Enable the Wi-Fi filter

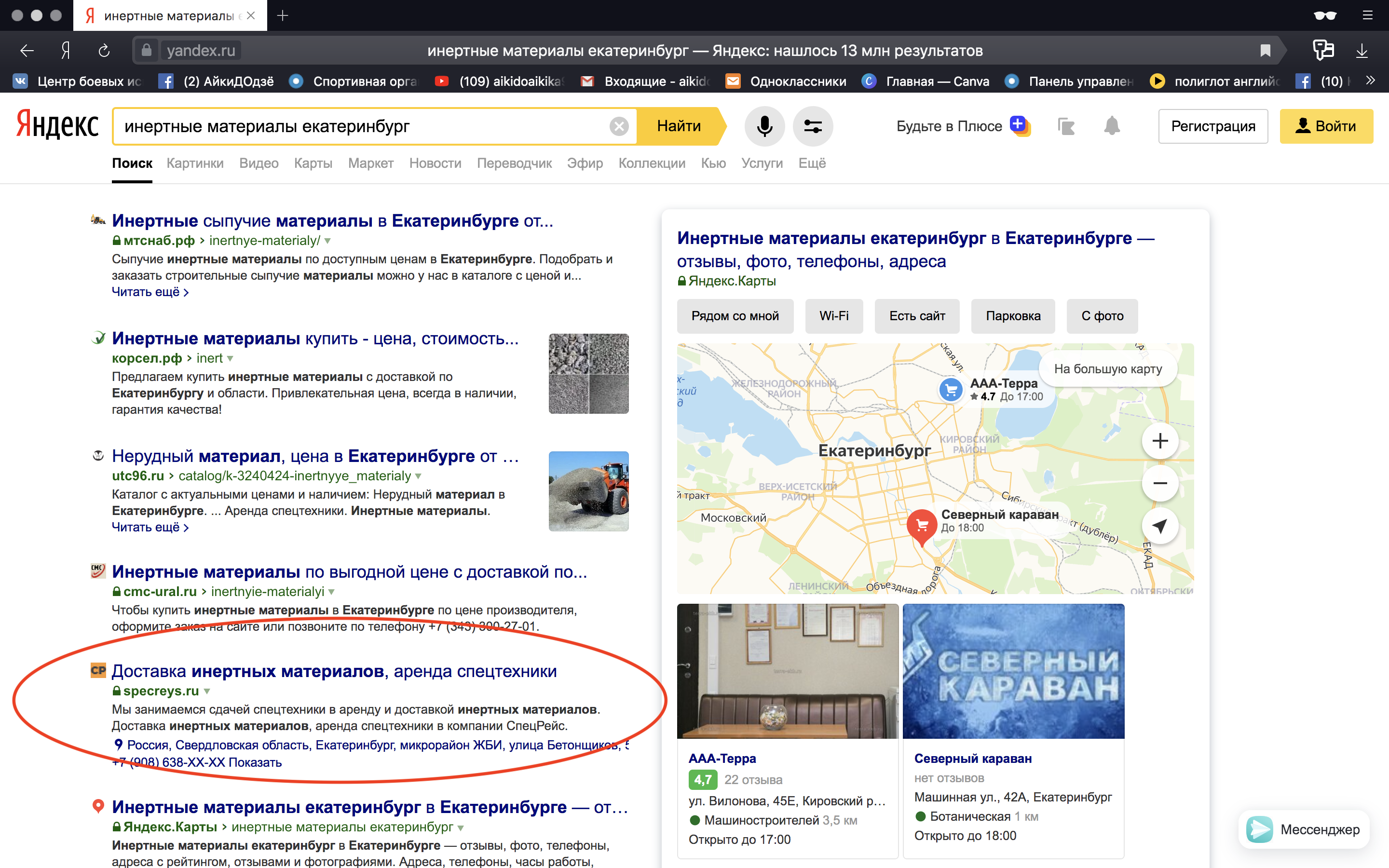834,316
